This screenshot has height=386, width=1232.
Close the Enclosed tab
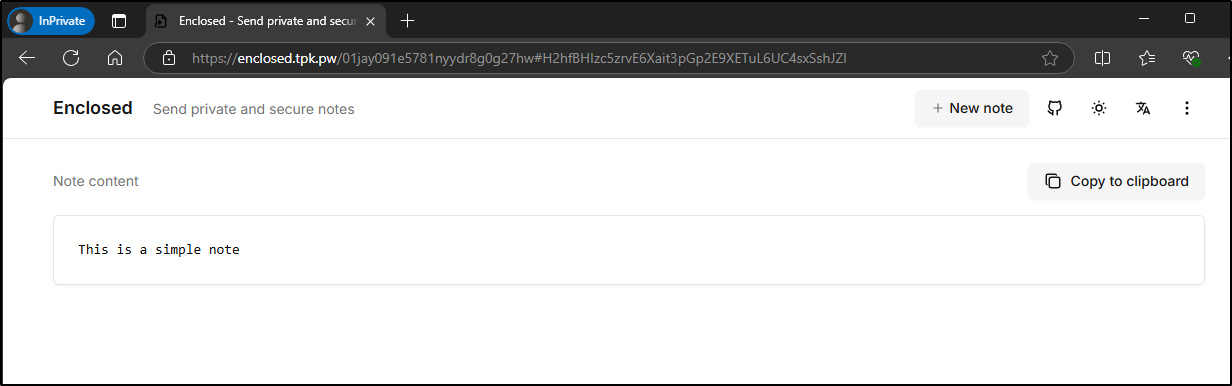(x=370, y=21)
